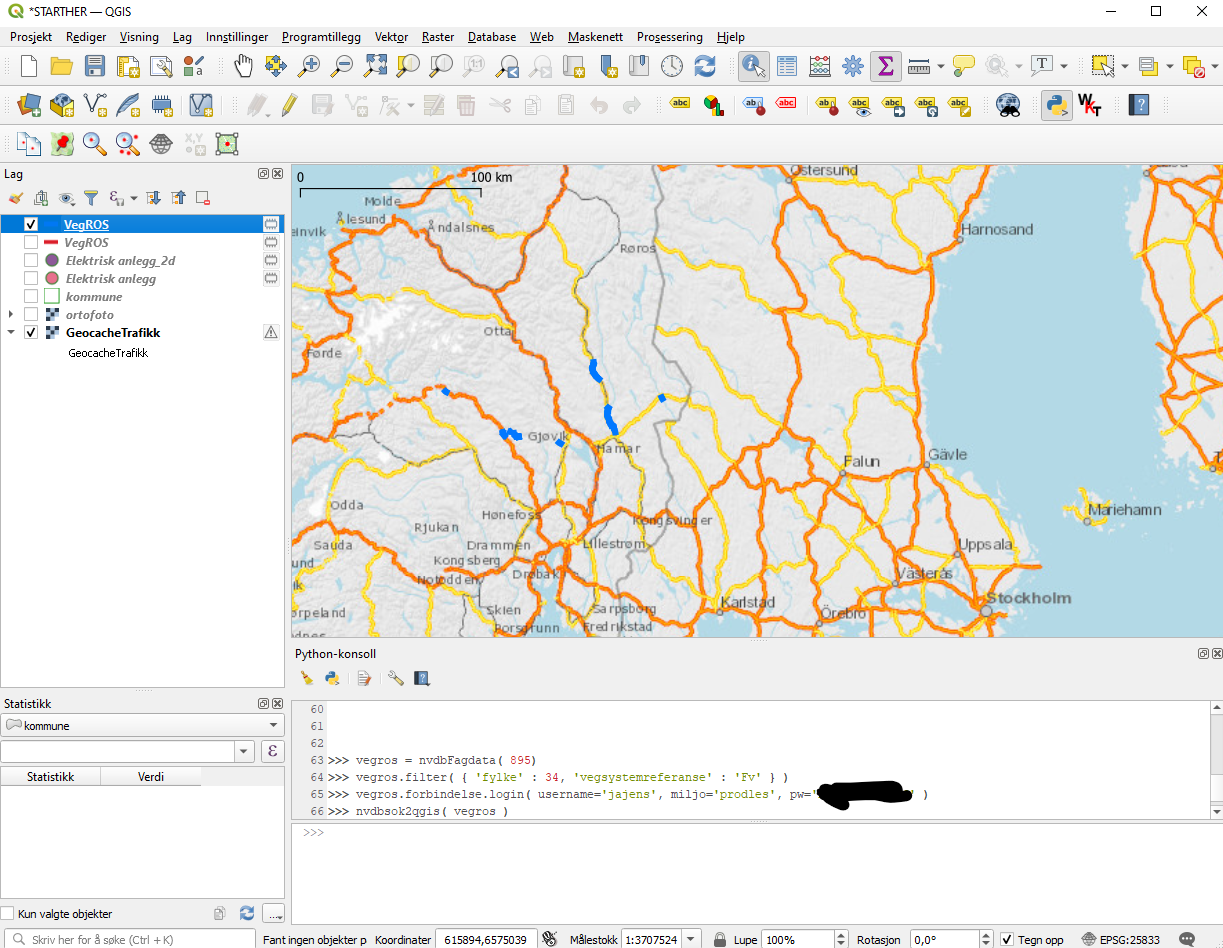
Task: Open the Prosjekt menu
Action: (x=31, y=37)
